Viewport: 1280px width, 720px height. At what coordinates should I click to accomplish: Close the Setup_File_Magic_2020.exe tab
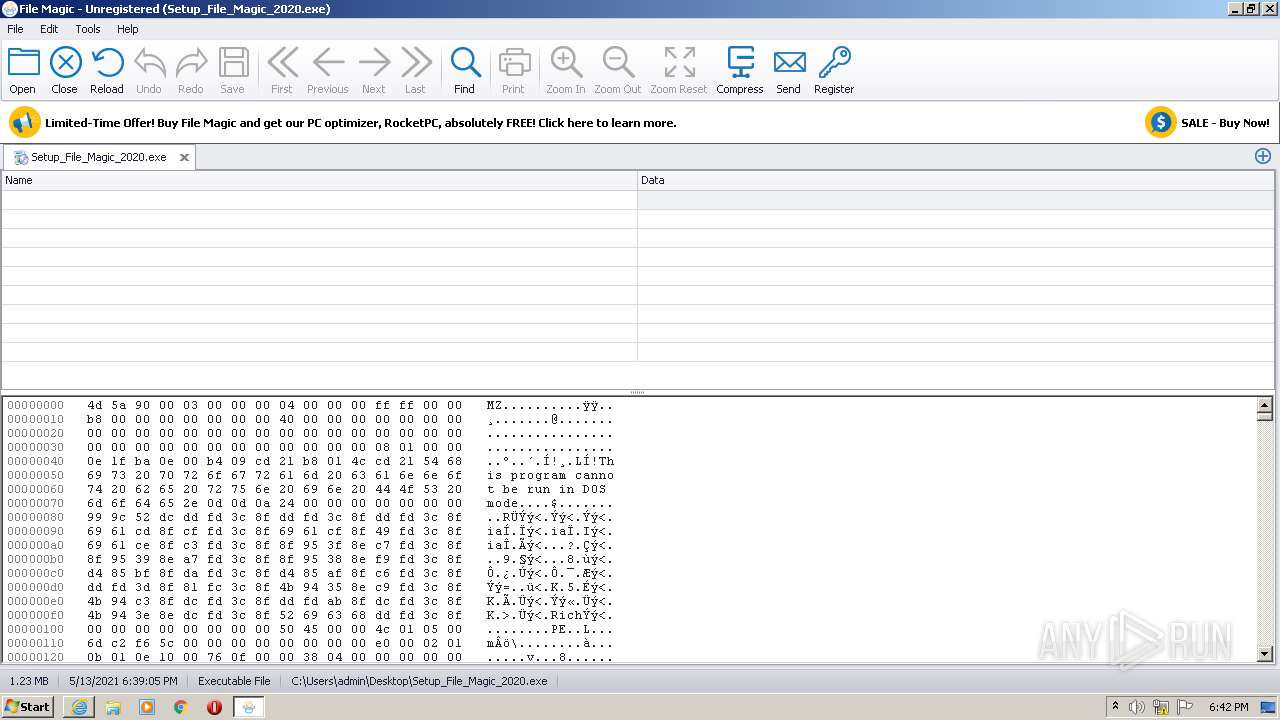pyautogui.click(x=185, y=157)
